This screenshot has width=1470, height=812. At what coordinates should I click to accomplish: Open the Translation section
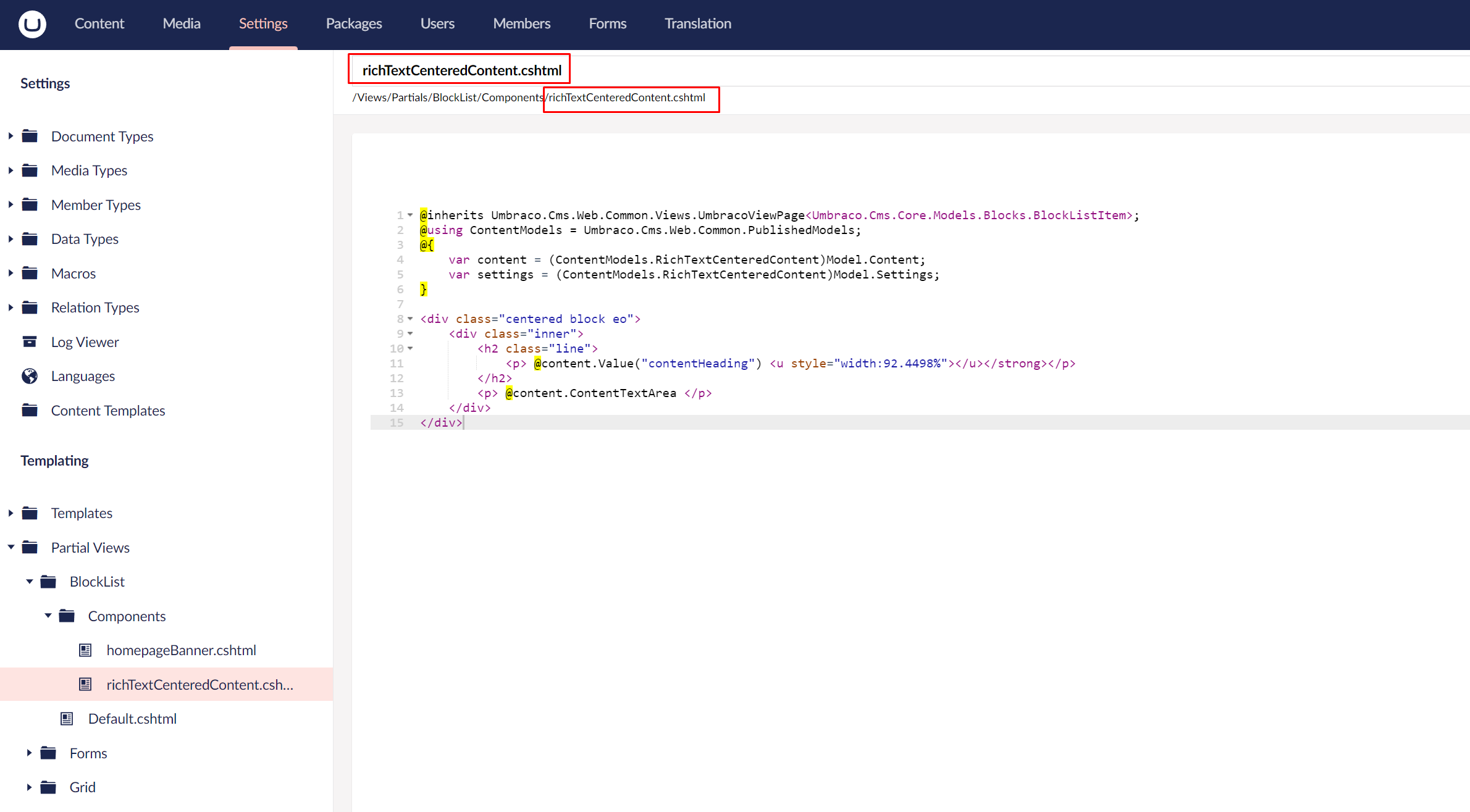[x=698, y=23]
